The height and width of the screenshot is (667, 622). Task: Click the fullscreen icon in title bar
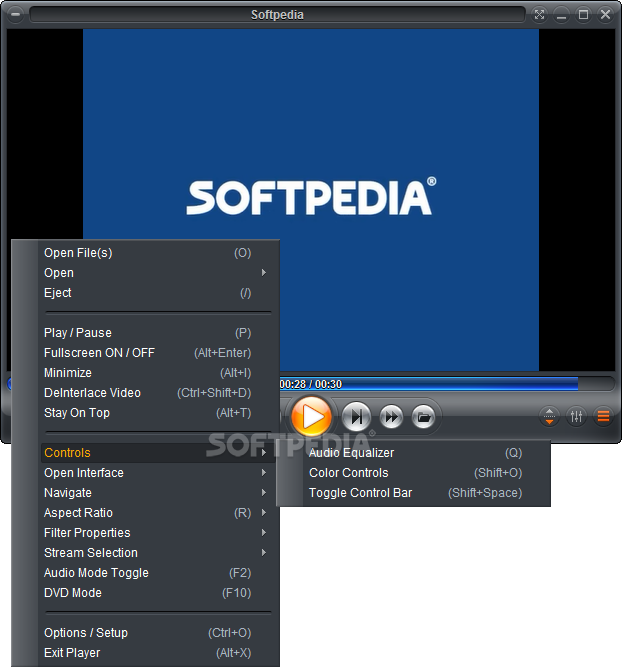[539, 15]
